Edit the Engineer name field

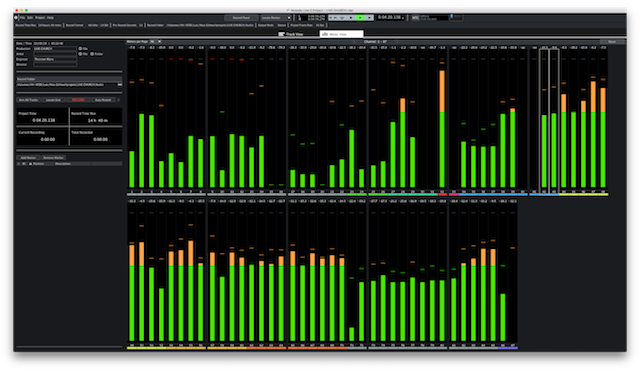click(x=55, y=59)
